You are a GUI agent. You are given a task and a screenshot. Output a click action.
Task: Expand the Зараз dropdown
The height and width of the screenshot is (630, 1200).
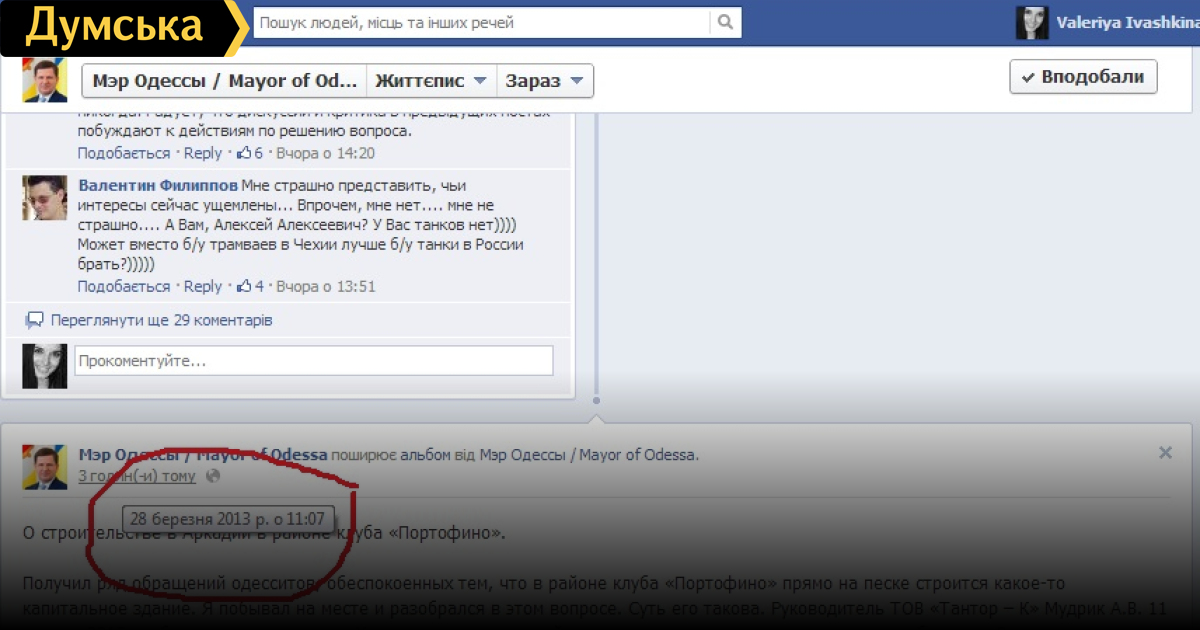(x=544, y=81)
